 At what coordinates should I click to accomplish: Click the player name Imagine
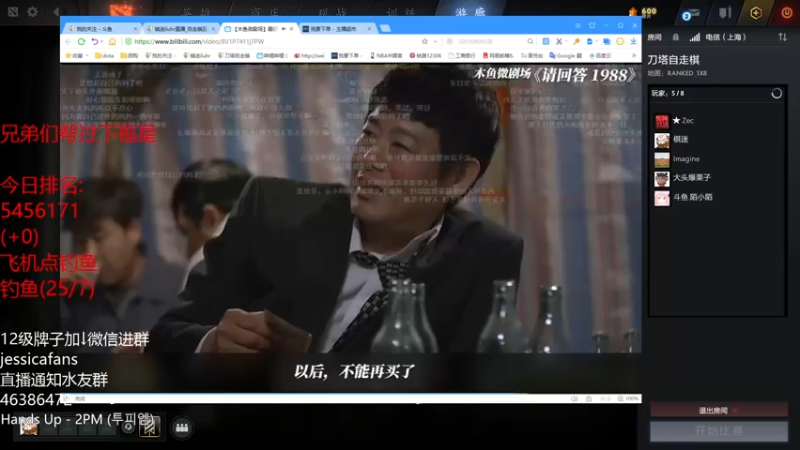(x=686, y=159)
